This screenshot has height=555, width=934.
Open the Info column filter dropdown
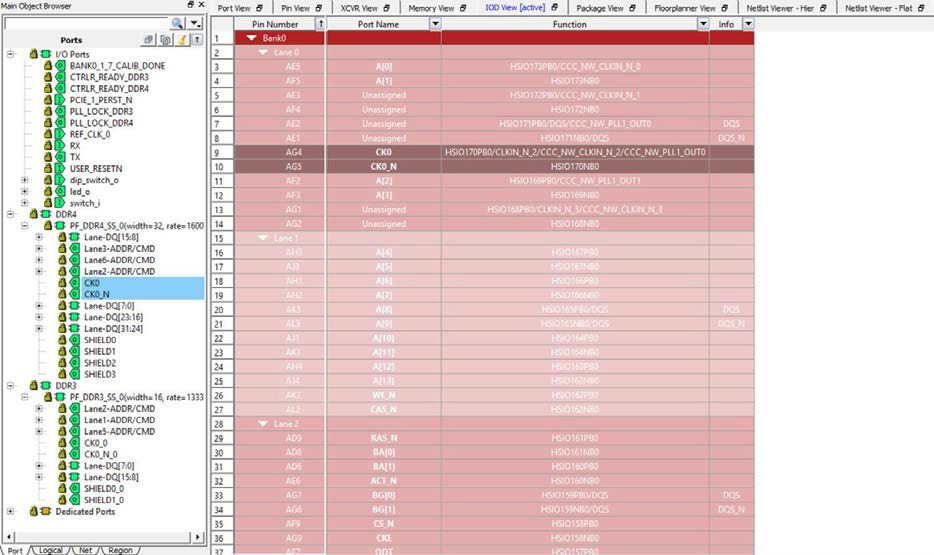point(748,24)
